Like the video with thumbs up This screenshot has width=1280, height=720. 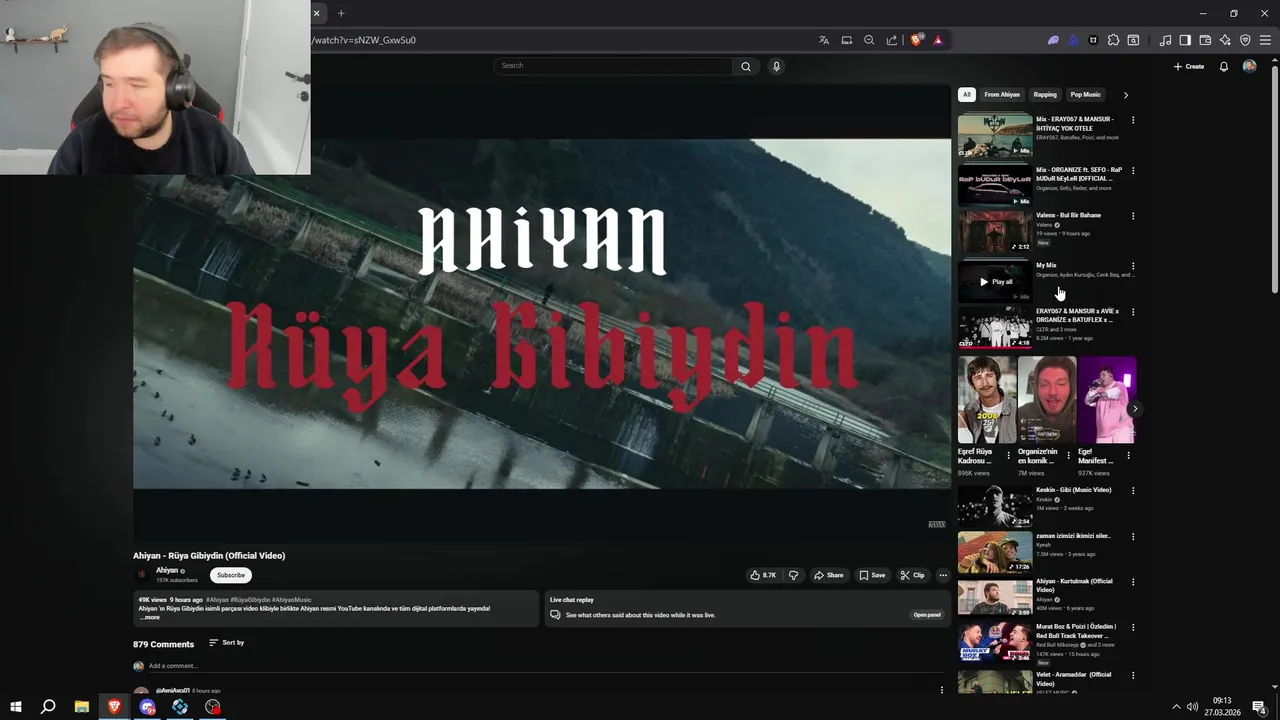(x=763, y=575)
